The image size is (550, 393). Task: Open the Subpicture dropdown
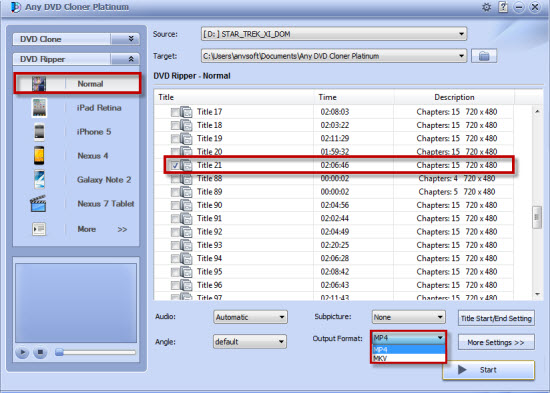pyautogui.click(x=409, y=317)
